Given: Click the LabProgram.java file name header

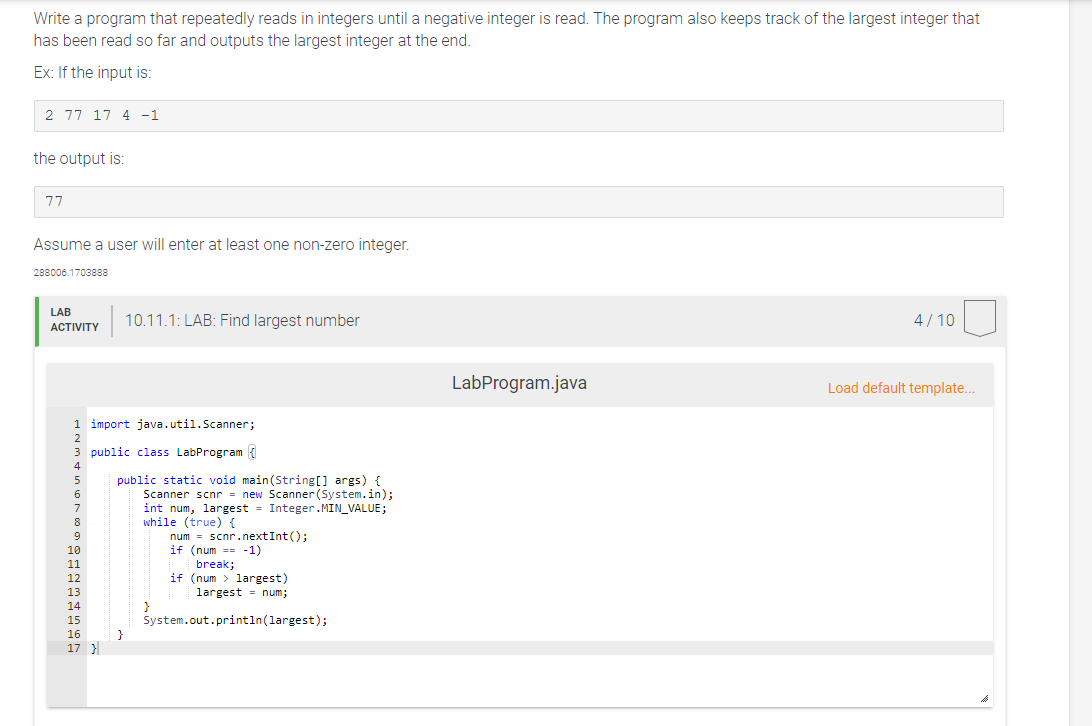Looking at the screenshot, I should [518, 383].
